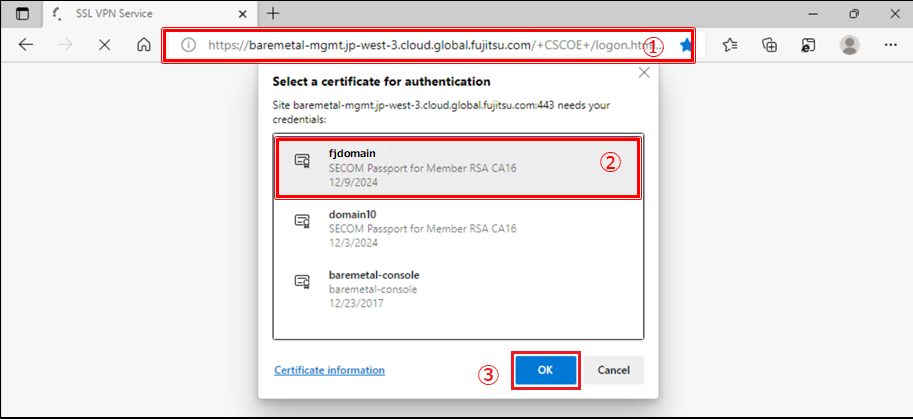Select the domain10 certificate

pos(458,228)
